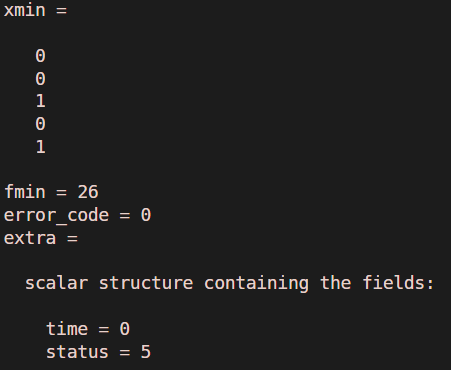Image resolution: width=451 pixels, height=370 pixels.
Task: Click the word containing
Action: pyautogui.click(x=256, y=284)
